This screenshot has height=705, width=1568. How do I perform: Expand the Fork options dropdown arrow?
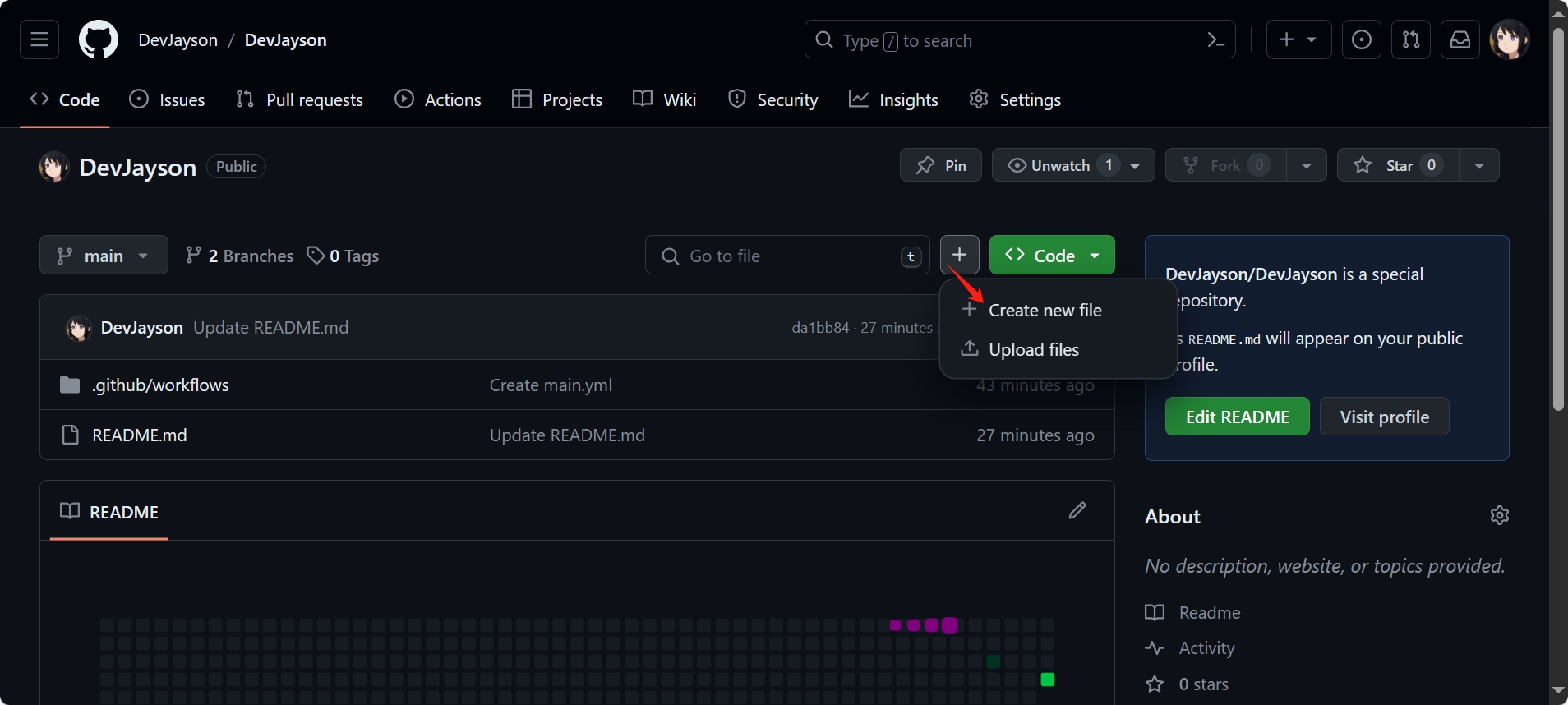(1307, 165)
